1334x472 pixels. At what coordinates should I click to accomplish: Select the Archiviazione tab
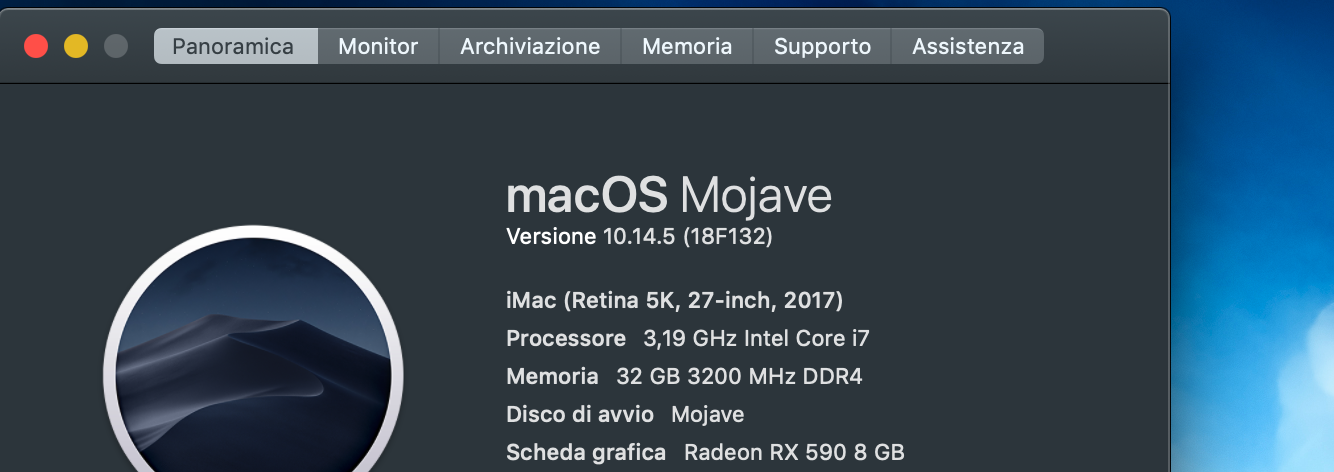point(530,46)
